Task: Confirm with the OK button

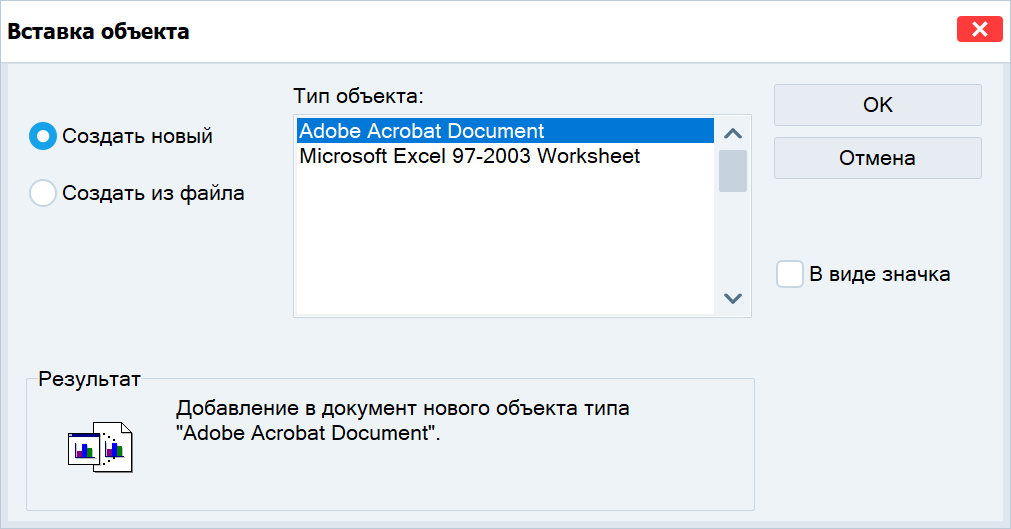Action: point(877,105)
